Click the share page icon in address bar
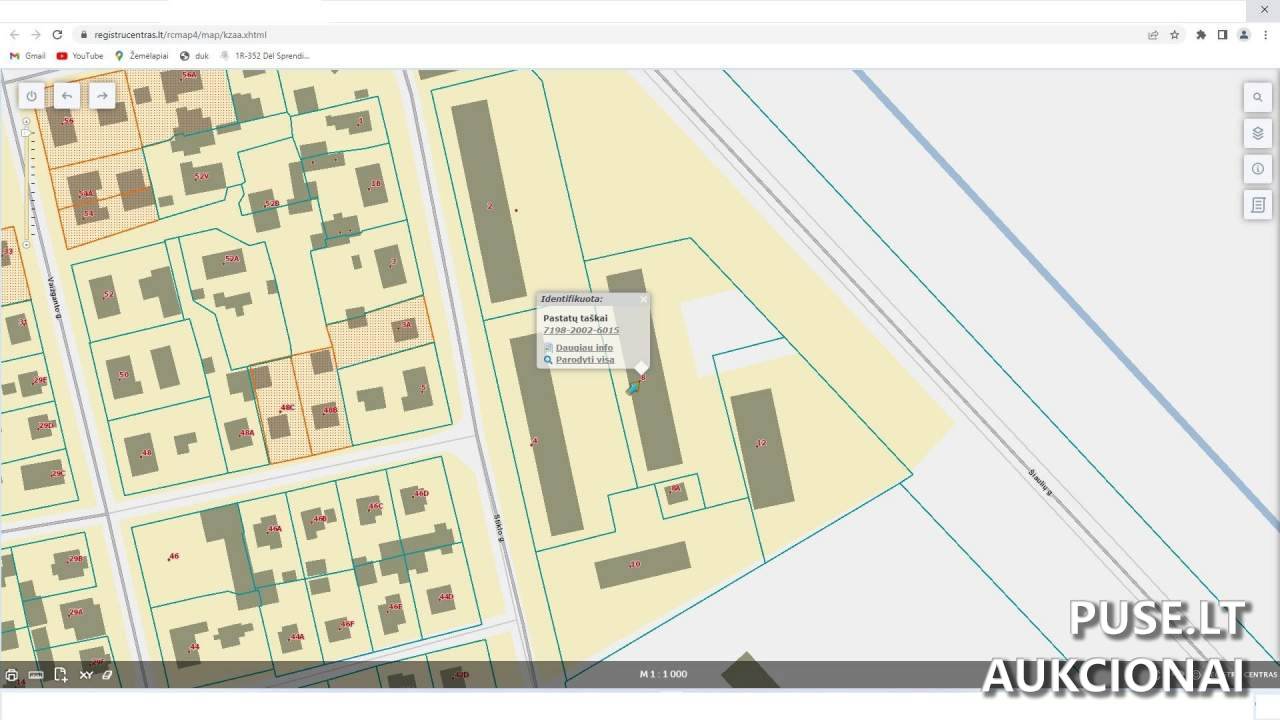 (x=1153, y=35)
